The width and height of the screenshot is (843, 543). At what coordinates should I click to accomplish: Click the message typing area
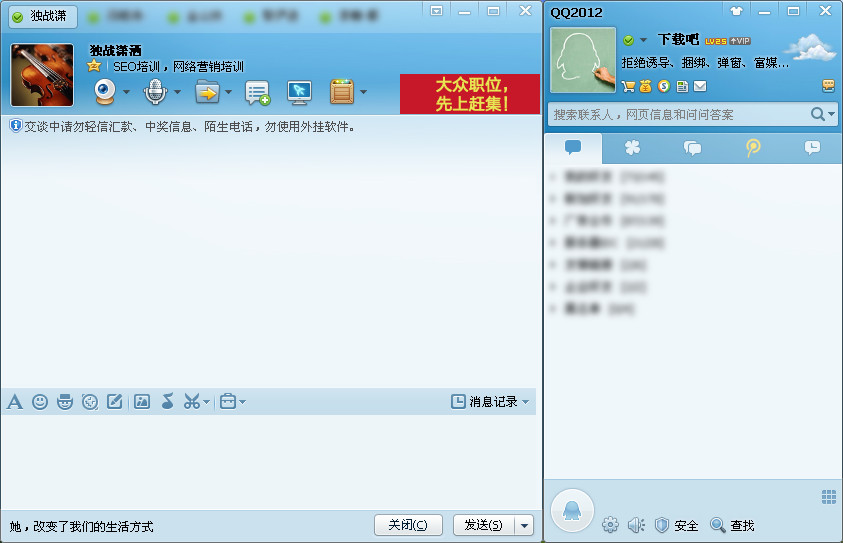(269, 461)
